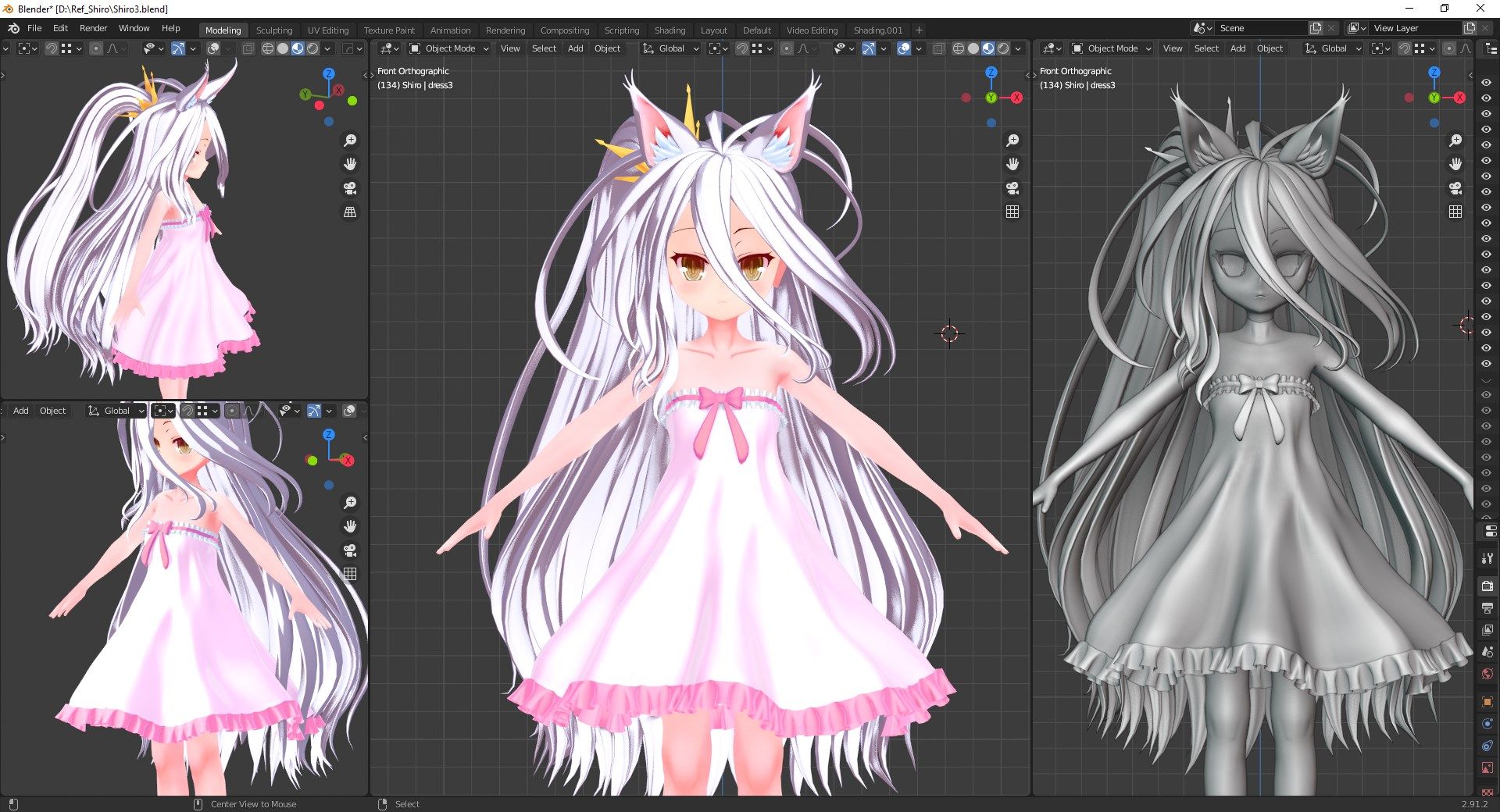1500x812 pixels.
Task: Toggle camera view in bottom-left viewport
Action: [x=350, y=550]
